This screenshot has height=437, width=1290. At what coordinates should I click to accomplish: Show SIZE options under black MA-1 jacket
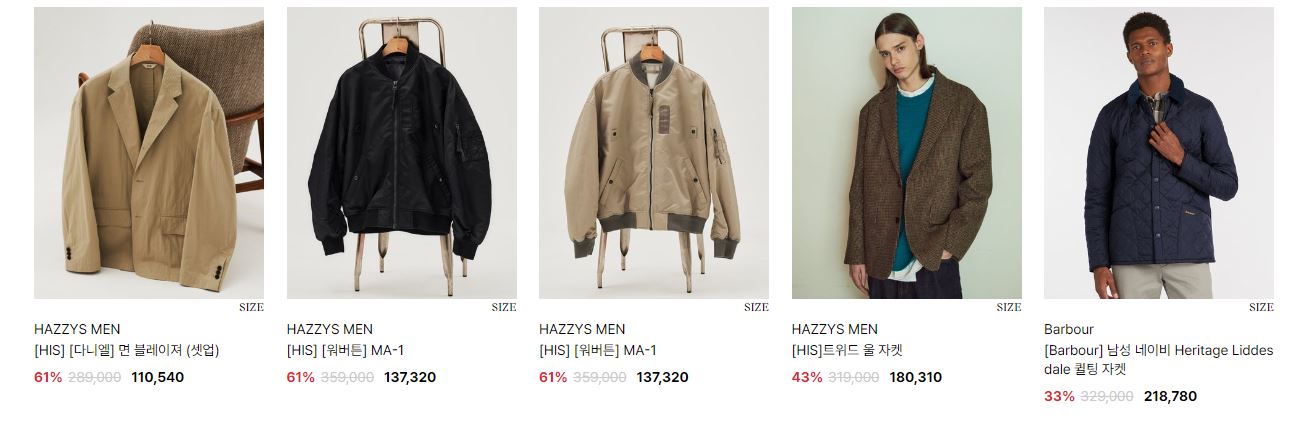pyautogui.click(x=504, y=308)
